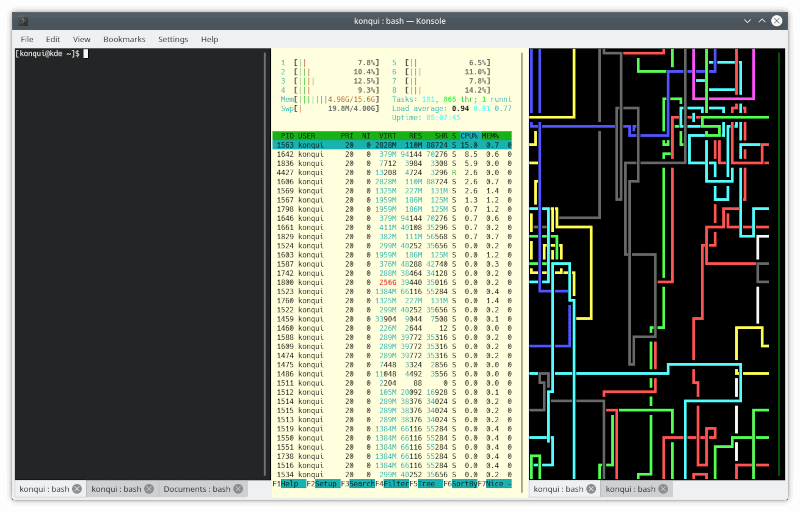This screenshot has height=512, width=800.
Task: Switch to the Documents : bash tab
Action: coord(197,489)
